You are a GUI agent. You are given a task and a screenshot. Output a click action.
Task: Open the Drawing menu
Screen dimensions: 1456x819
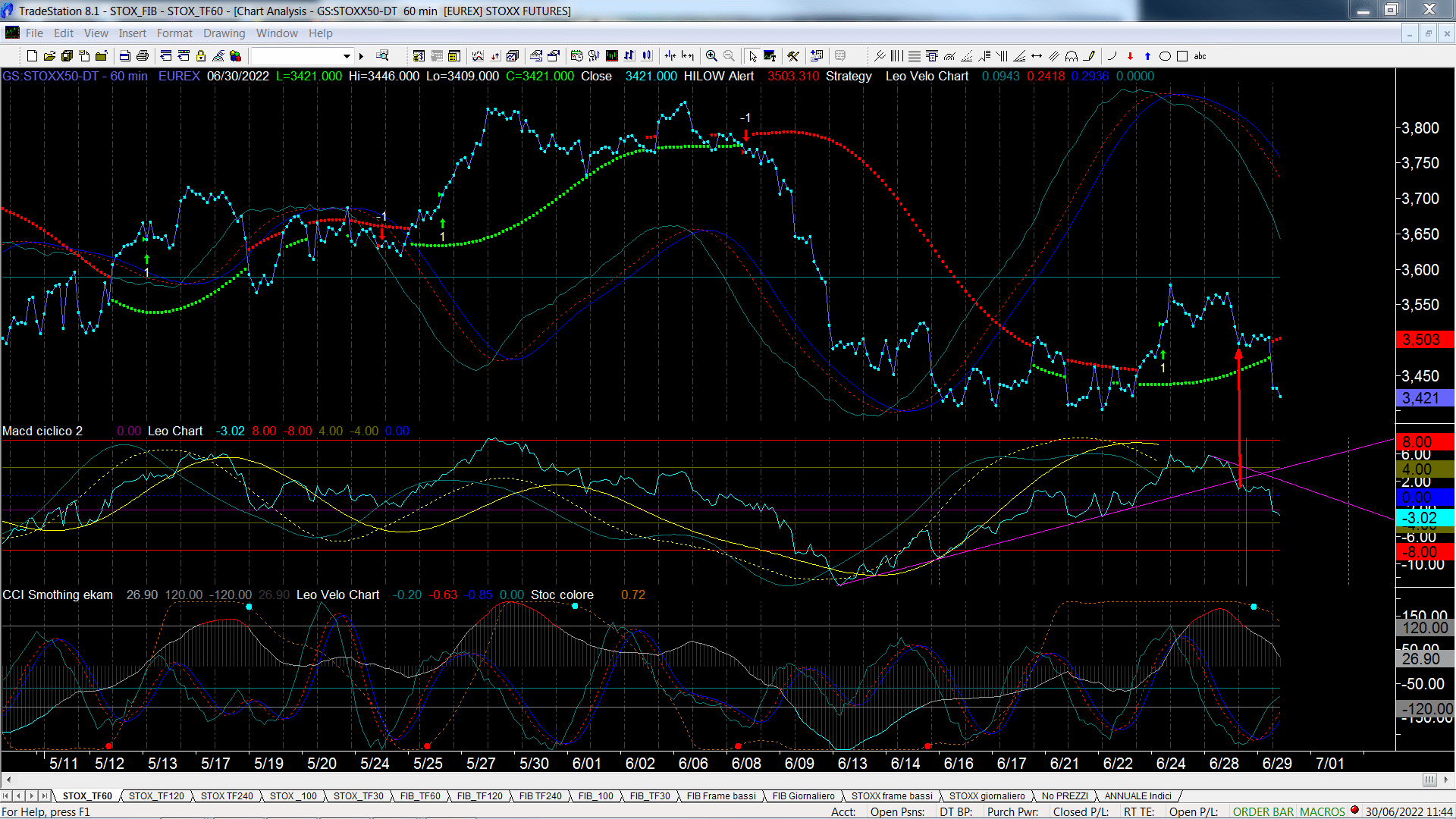224,33
